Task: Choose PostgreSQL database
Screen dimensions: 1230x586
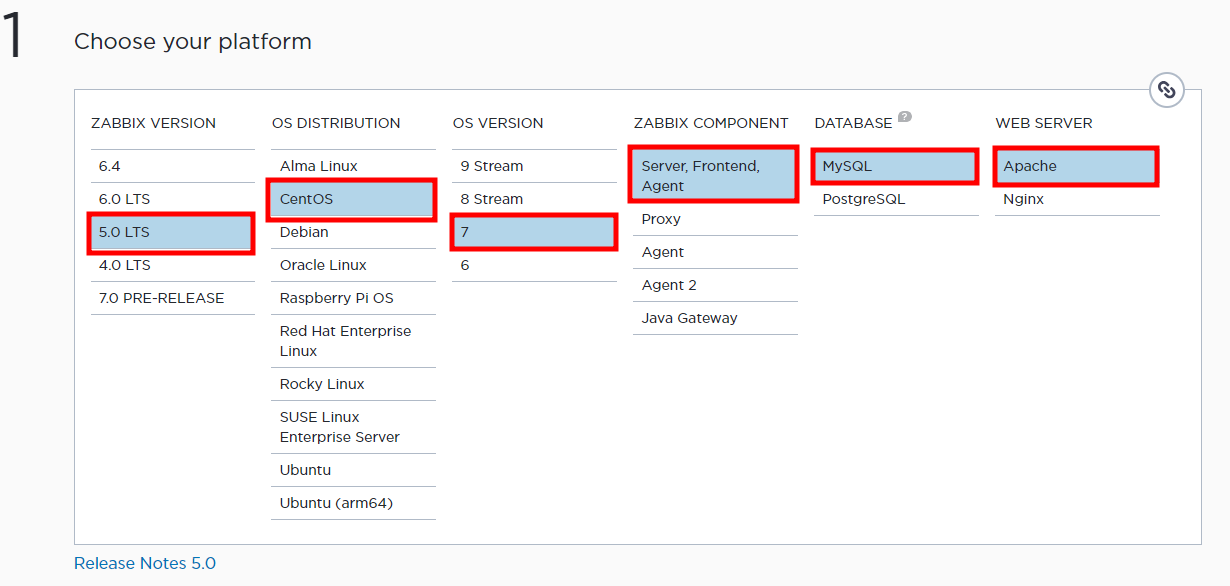Action: click(x=896, y=199)
